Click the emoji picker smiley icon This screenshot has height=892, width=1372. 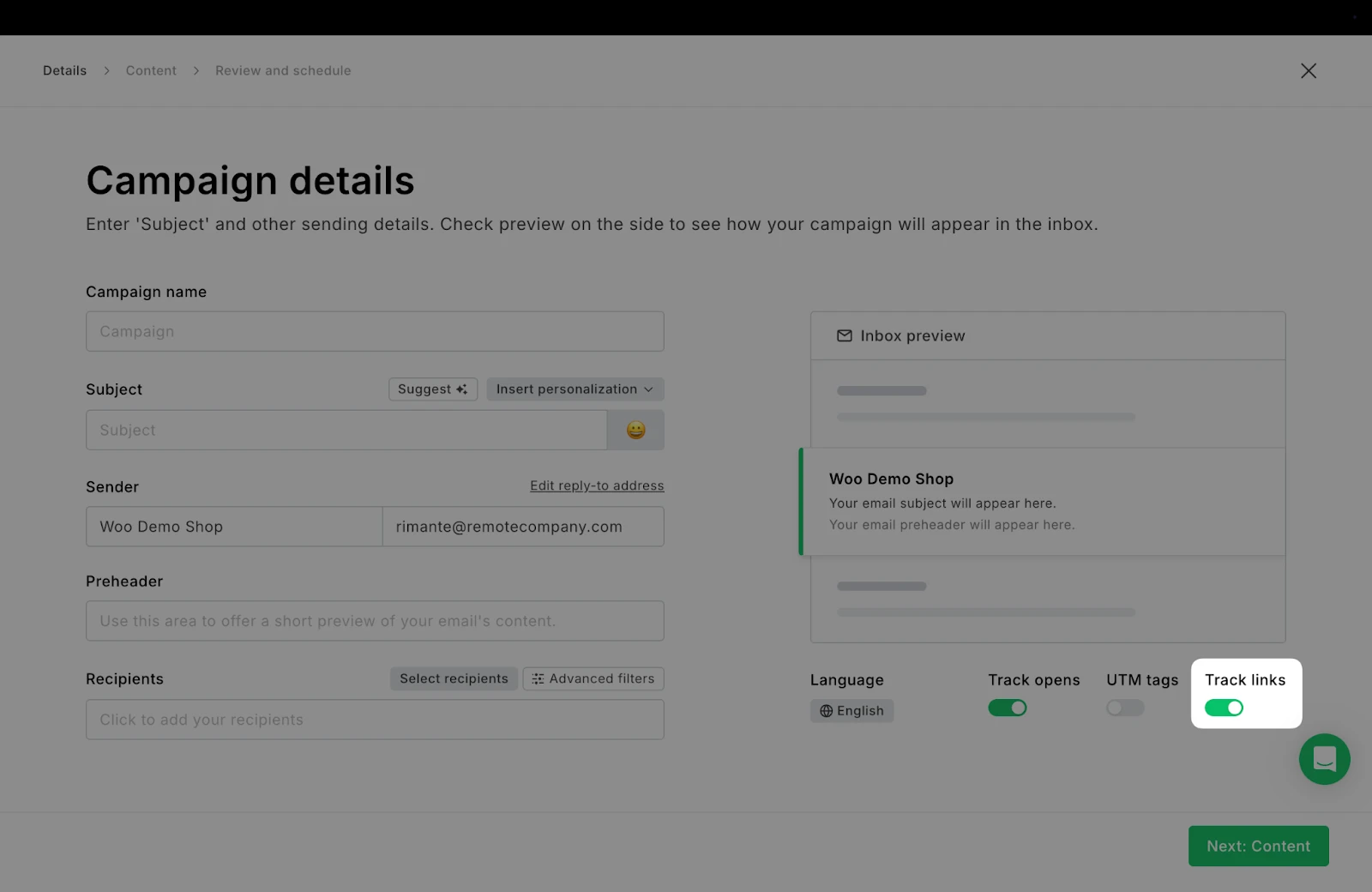coord(635,430)
